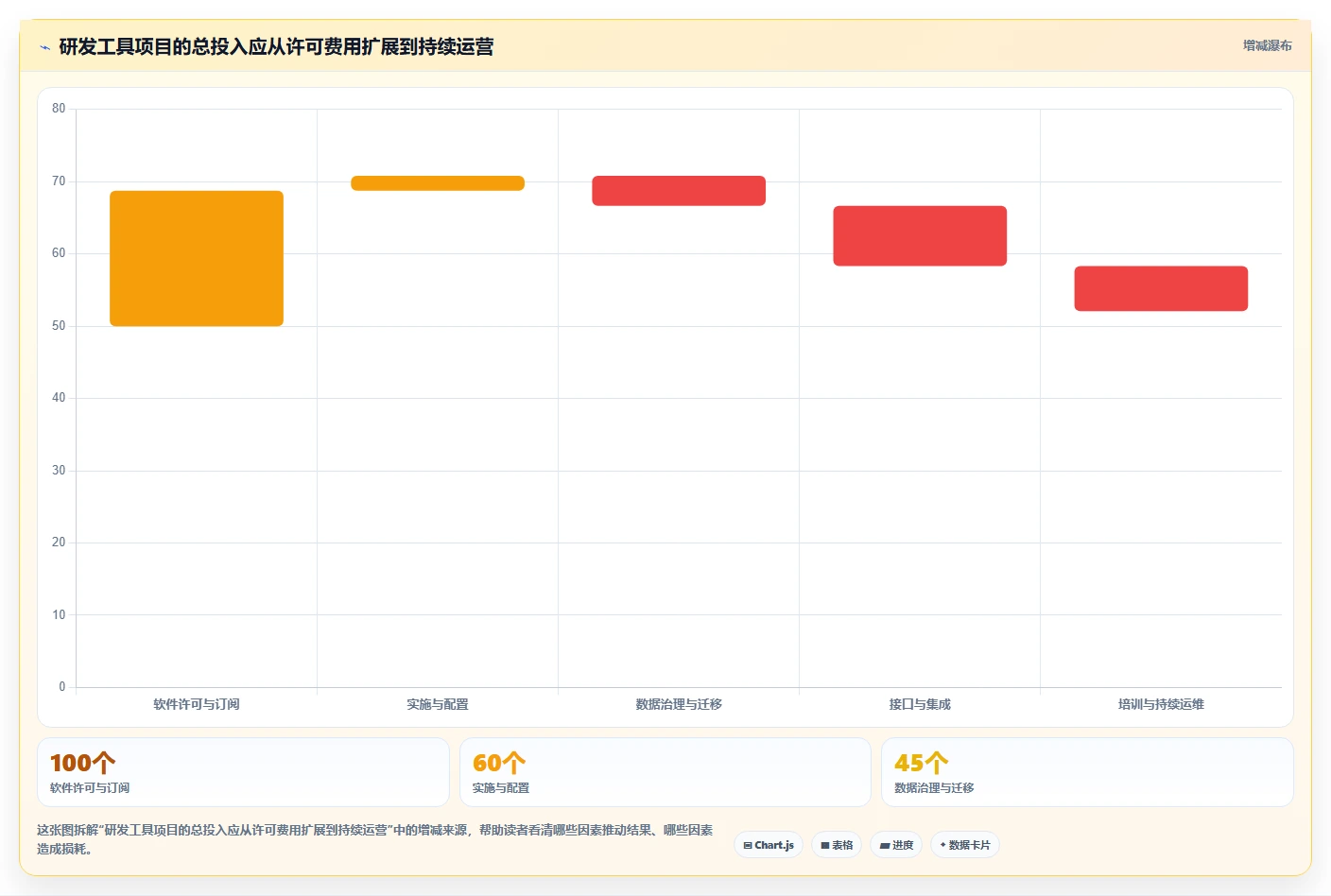Click the 实施与配置 x-axis label
This screenshot has height=896, width=1331.
click(438, 704)
